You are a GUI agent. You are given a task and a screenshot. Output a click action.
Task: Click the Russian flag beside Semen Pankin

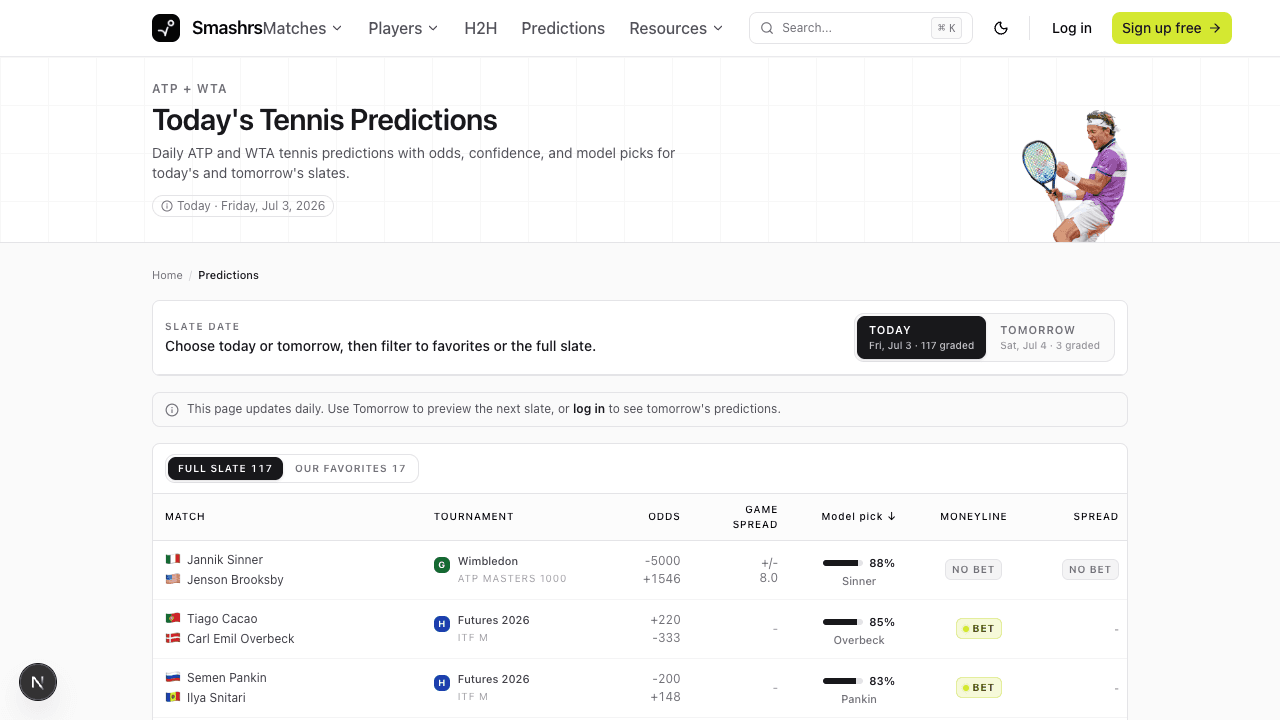pos(173,677)
